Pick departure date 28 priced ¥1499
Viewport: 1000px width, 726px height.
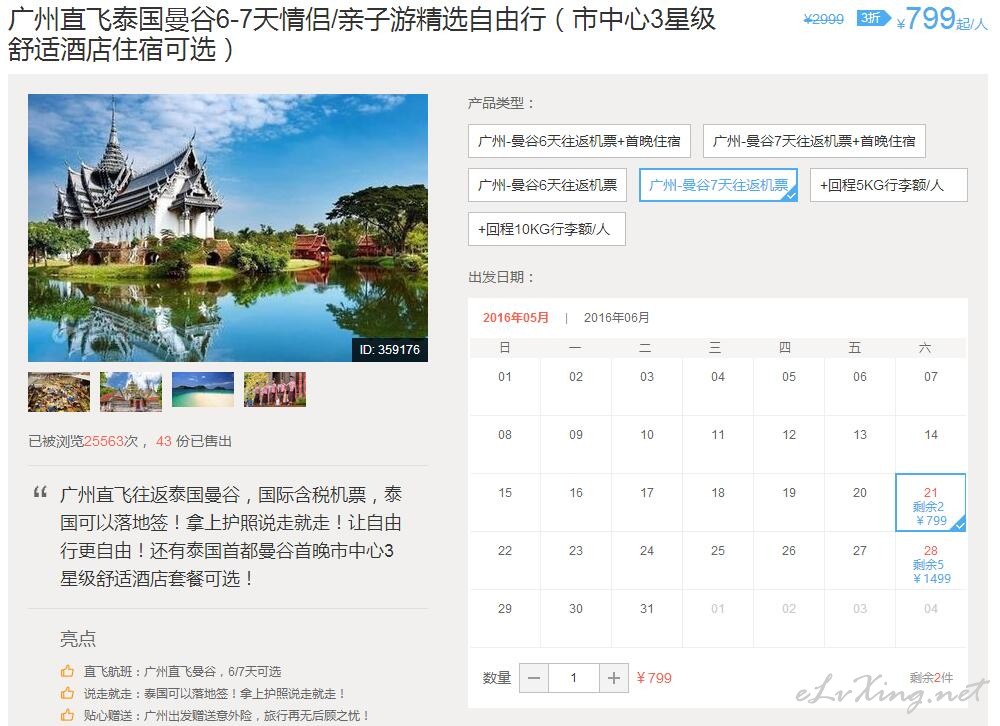point(930,561)
